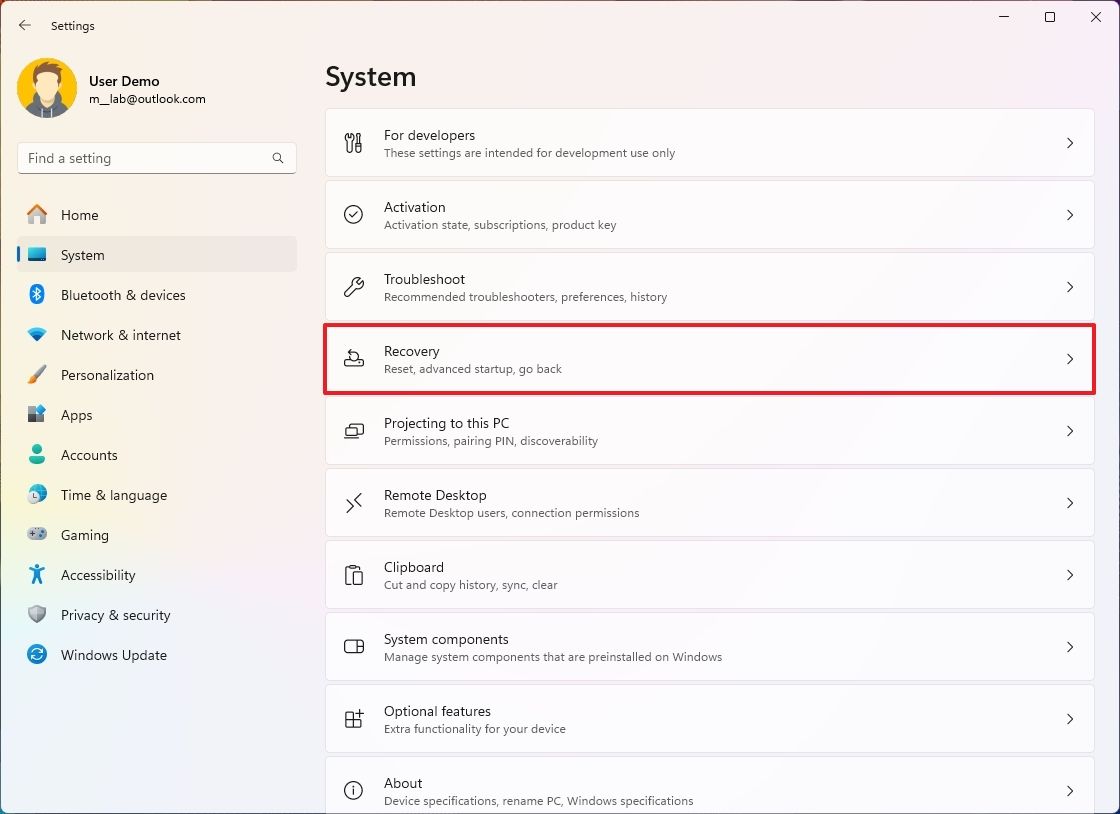Click the User Demo profile picture
1120x814 pixels.
tap(47, 87)
